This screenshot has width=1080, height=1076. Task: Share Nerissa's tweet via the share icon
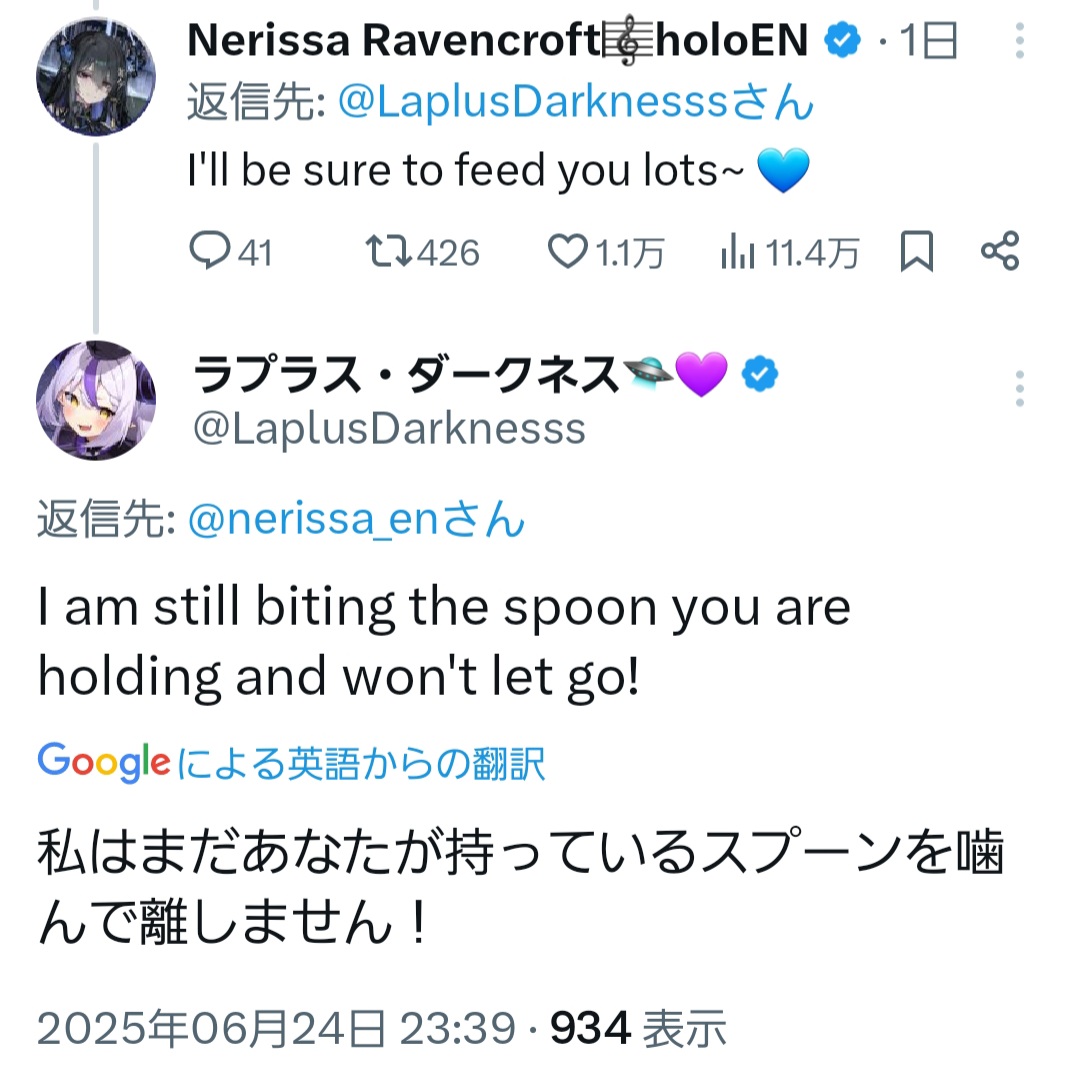coord(1000,250)
